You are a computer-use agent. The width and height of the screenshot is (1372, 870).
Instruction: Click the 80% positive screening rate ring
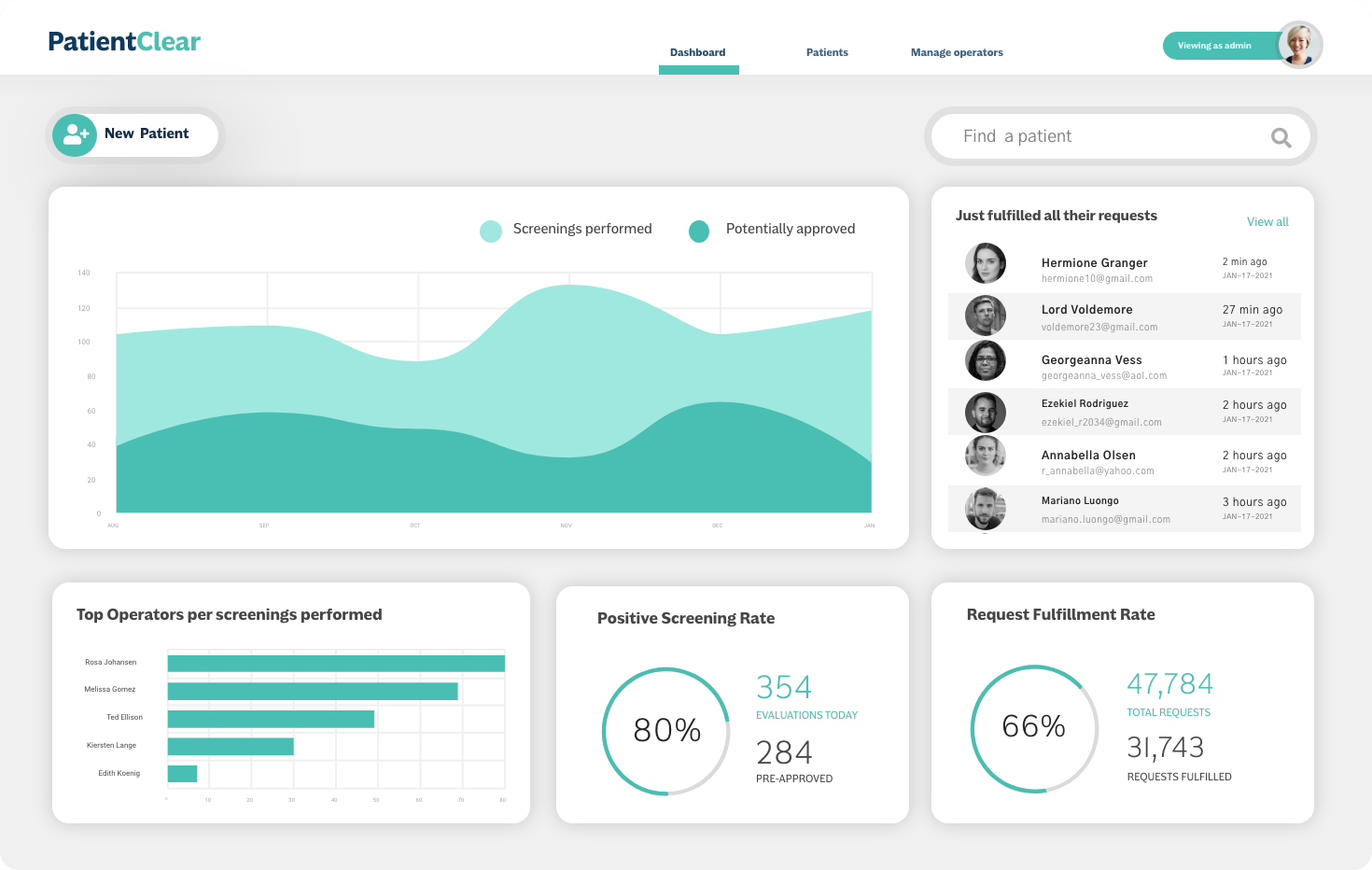(x=666, y=731)
